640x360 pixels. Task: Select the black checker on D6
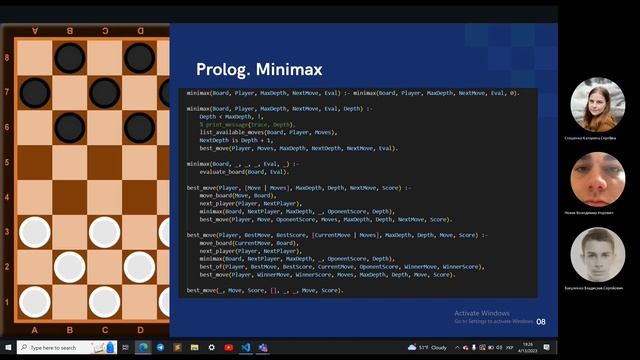coord(140,128)
